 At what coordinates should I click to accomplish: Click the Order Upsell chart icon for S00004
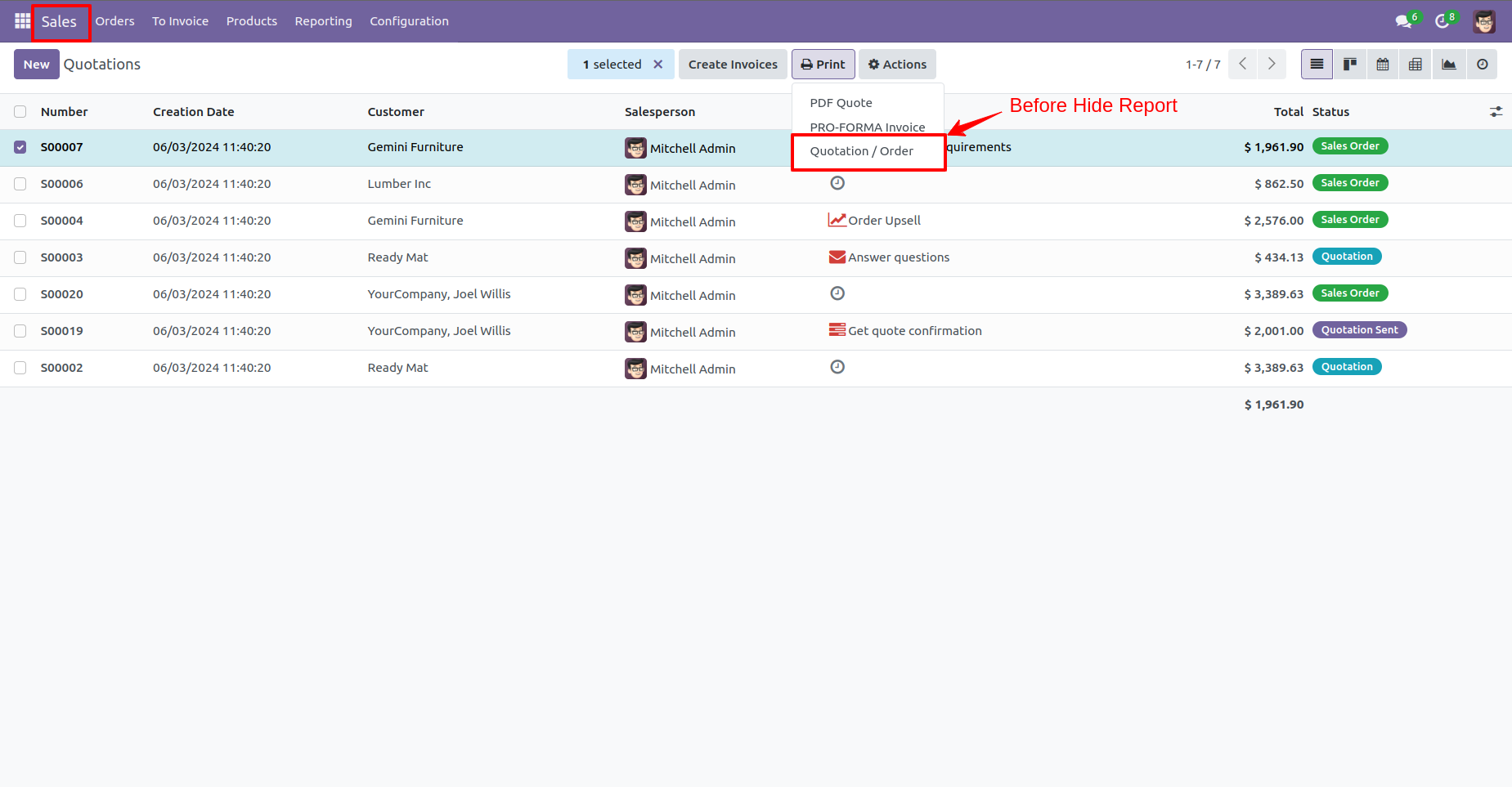click(837, 219)
